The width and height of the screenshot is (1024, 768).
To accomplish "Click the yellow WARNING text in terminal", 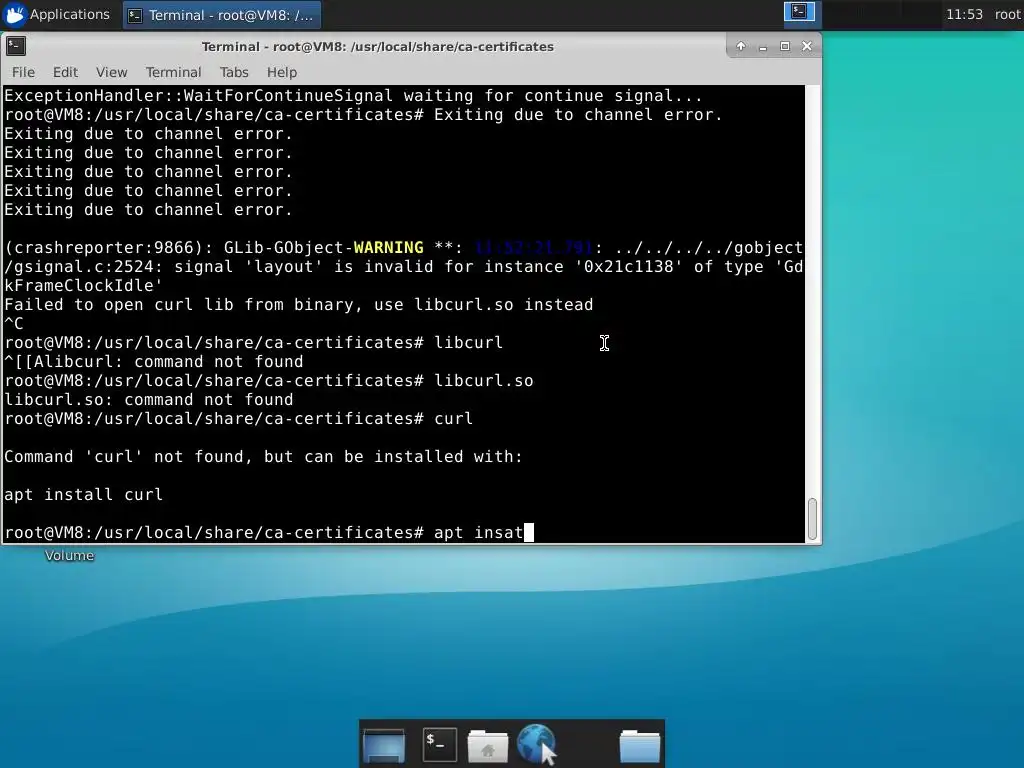I will click(389, 248).
